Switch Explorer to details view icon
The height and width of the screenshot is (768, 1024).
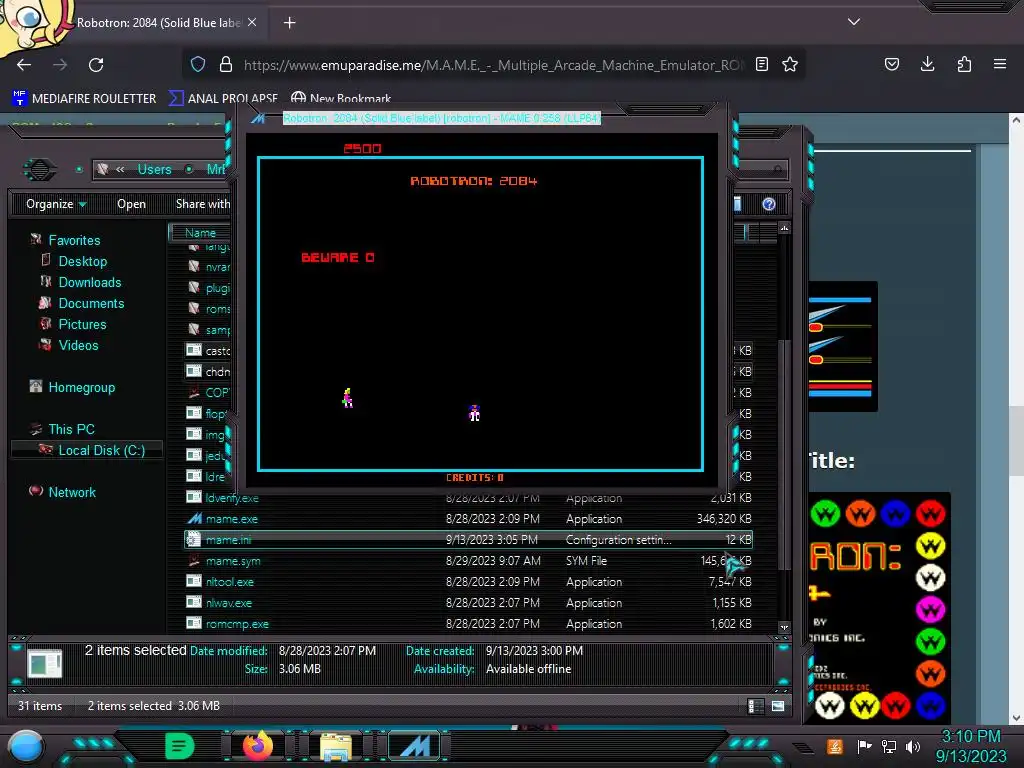tap(756, 706)
